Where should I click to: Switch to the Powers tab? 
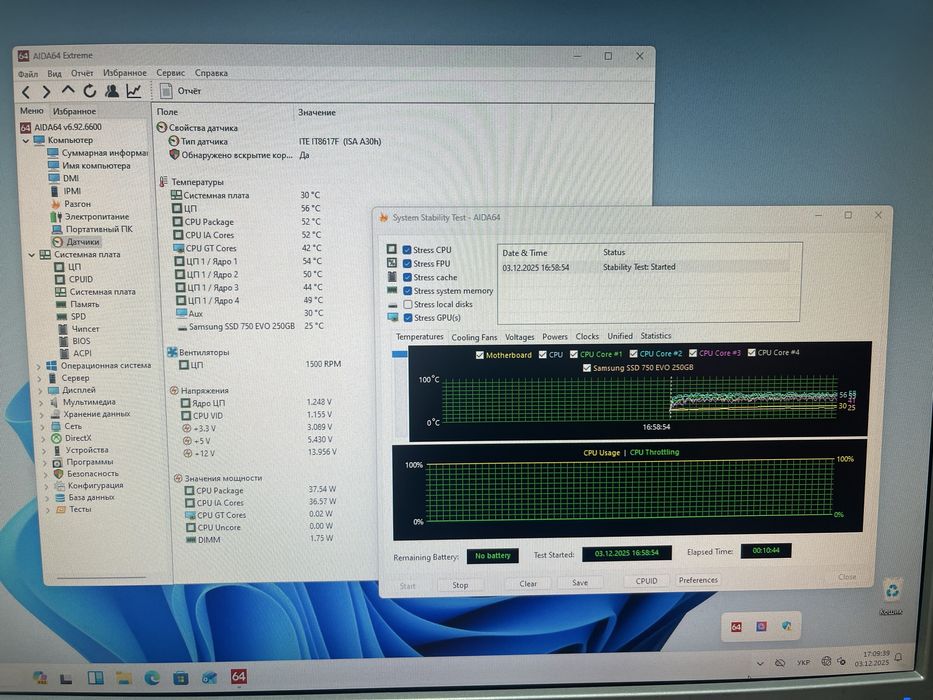555,336
